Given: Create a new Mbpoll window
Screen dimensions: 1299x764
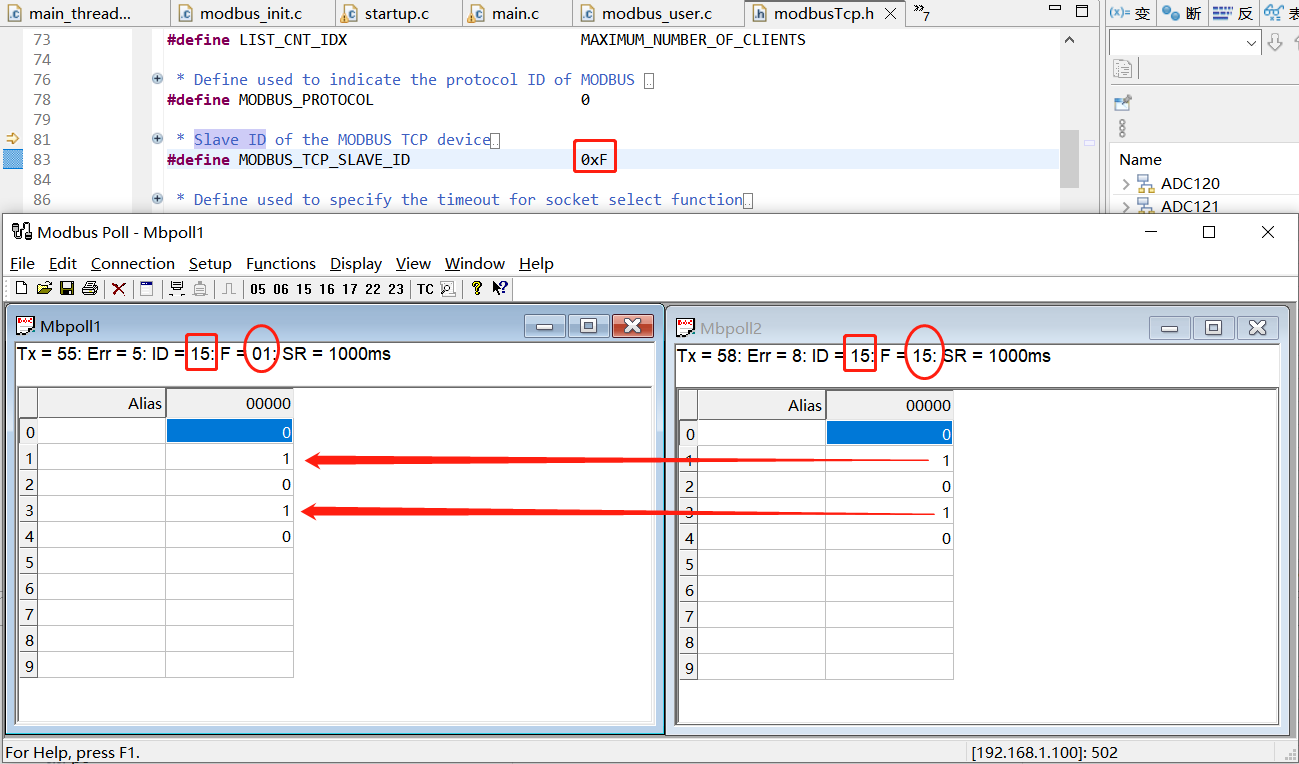Looking at the screenshot, I should (x=21, y=288).
